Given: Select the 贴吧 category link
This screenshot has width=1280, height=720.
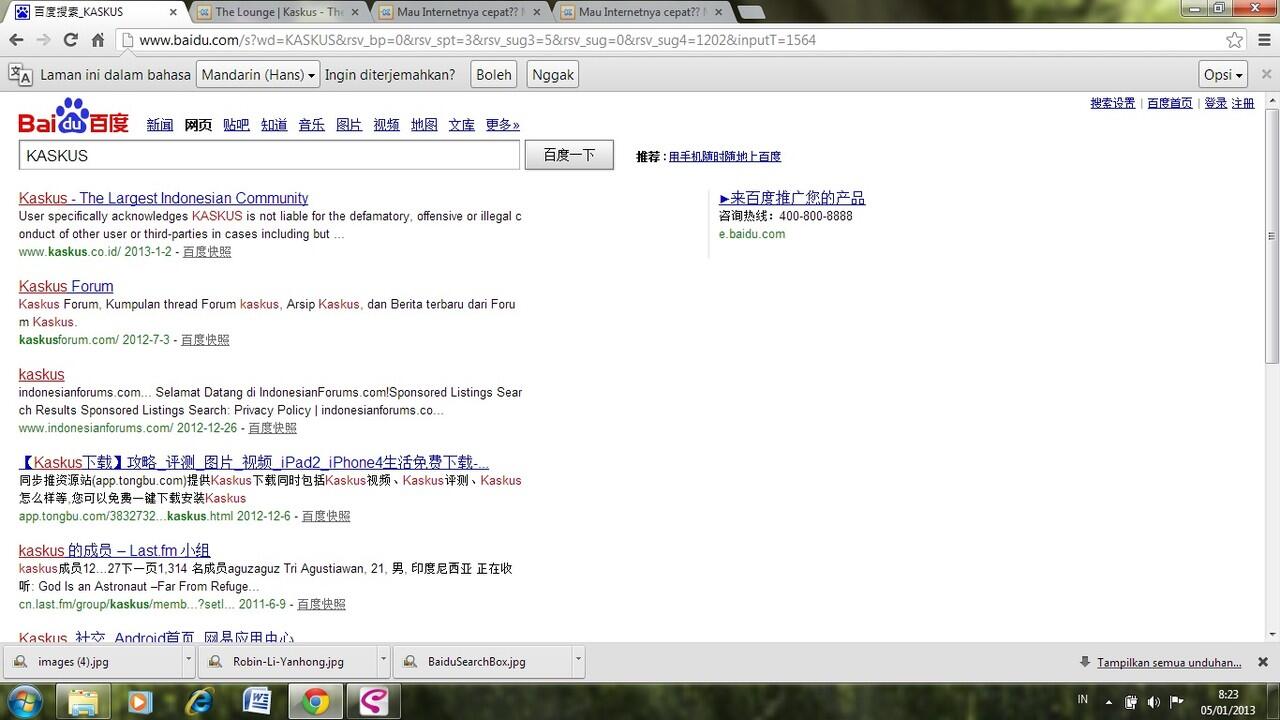Looking at the screenshot, I should (236, 125).
